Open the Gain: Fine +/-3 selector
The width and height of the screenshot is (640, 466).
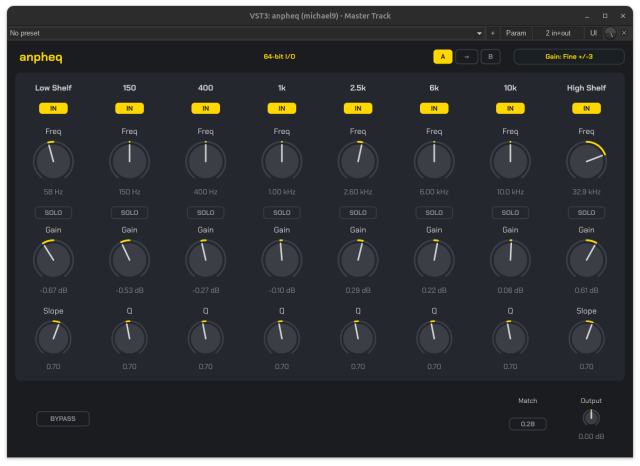tap(569, 57)
